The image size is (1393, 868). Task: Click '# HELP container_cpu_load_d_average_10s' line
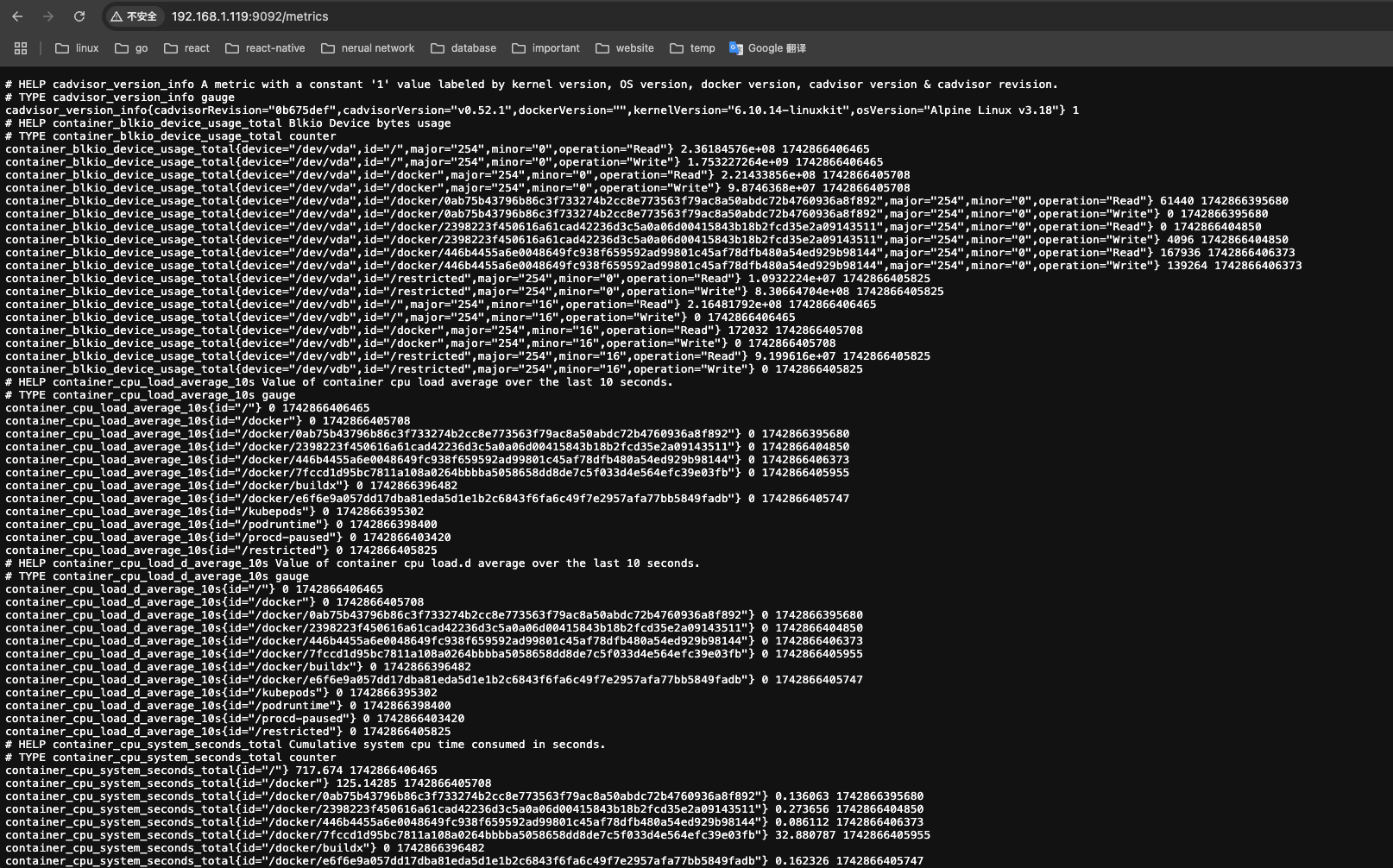[x=353, y=563]
